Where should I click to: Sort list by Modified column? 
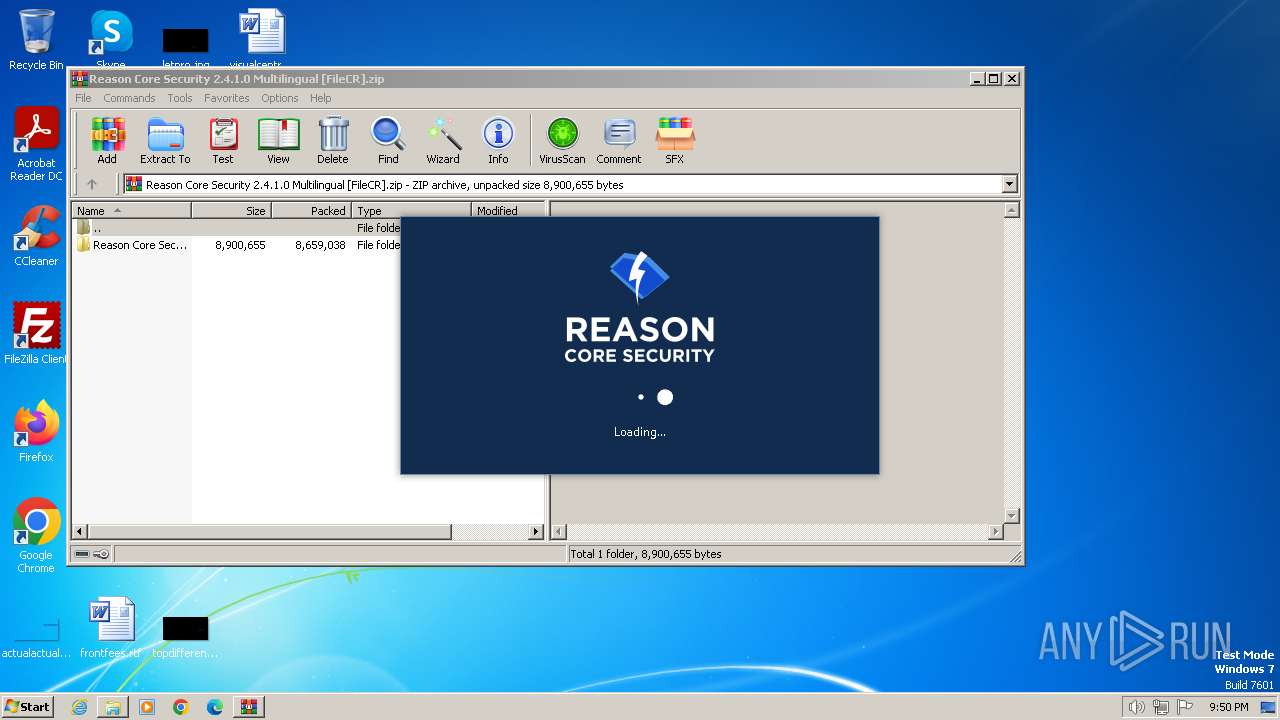(508, 210)
